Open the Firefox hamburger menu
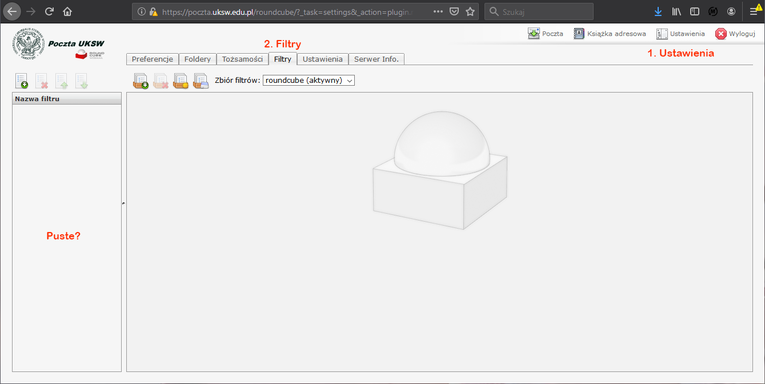 (x=754, y=11)
